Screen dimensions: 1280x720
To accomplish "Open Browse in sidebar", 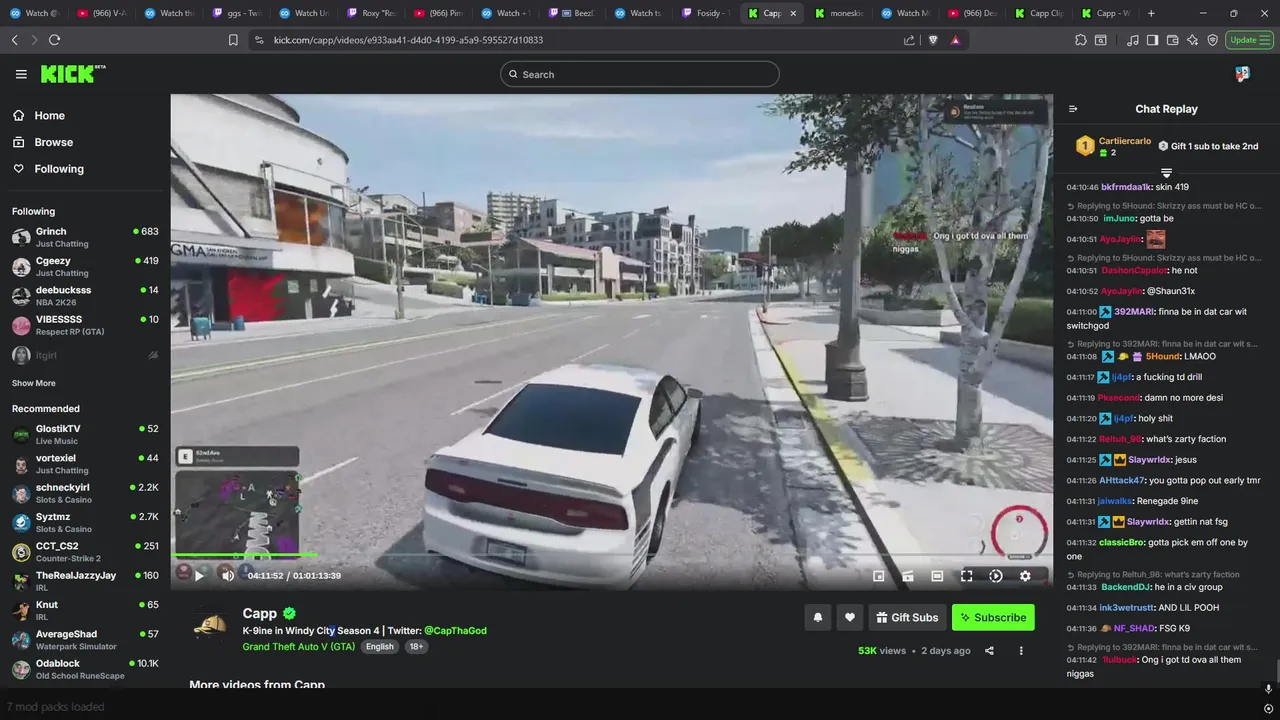I will [44, 142].
